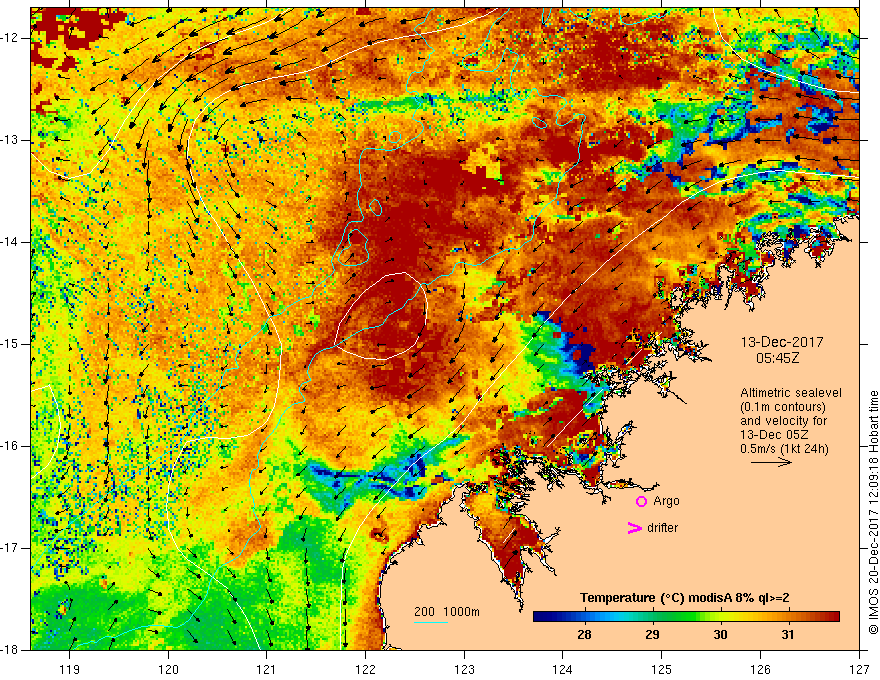Click longitude axis label '123'

click(464, 669)
